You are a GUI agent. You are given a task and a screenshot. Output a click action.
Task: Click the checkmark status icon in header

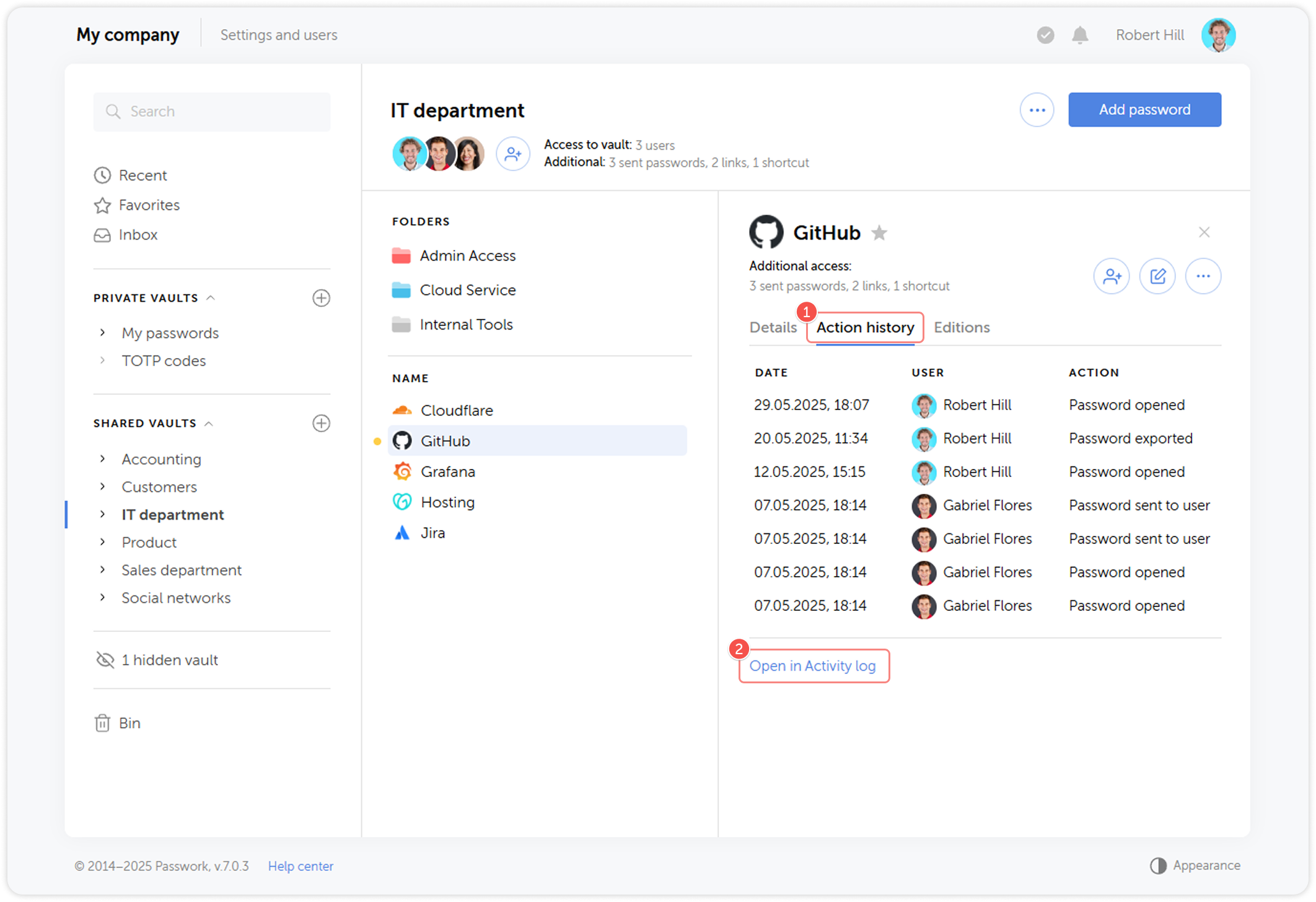[x=1045, y=35]
